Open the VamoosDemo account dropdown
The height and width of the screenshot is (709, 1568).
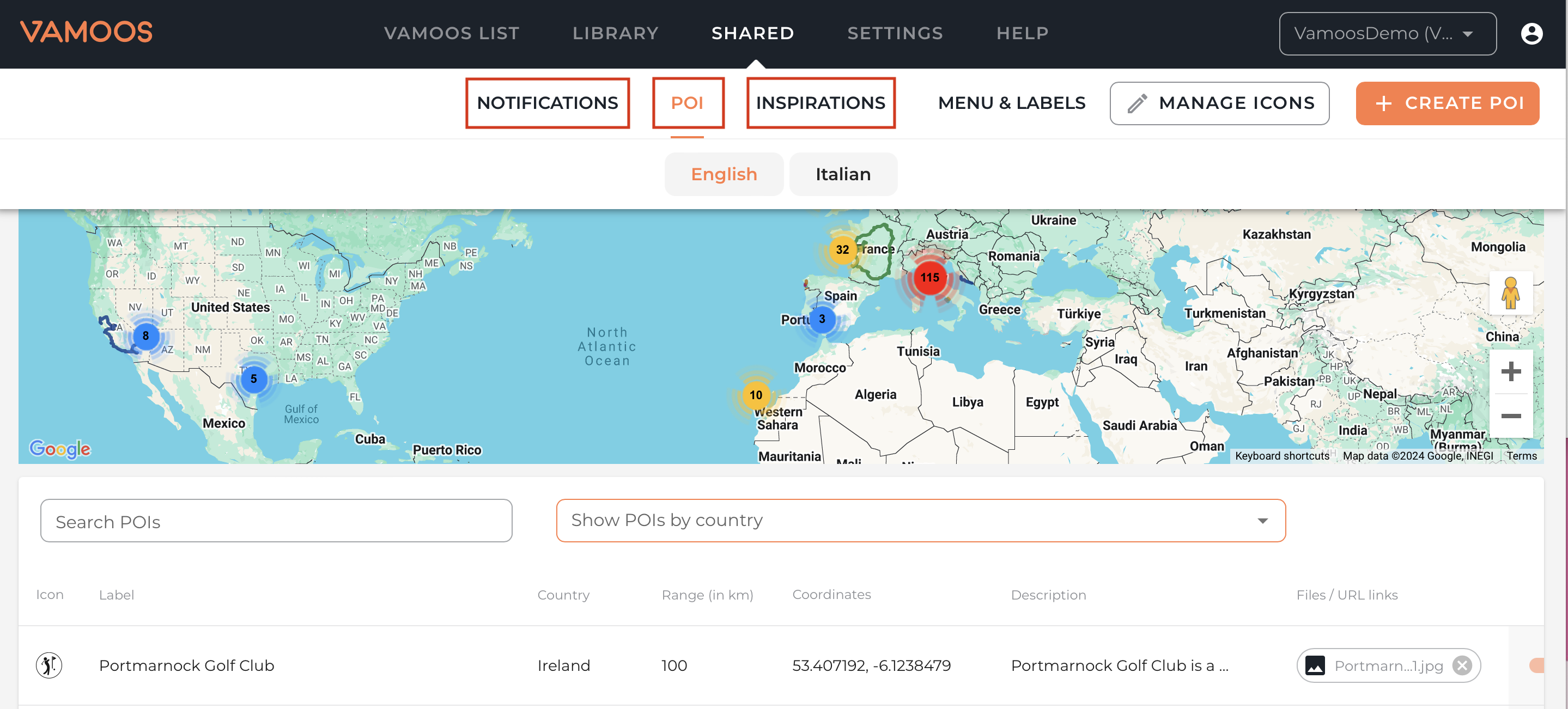point(1387,33)
